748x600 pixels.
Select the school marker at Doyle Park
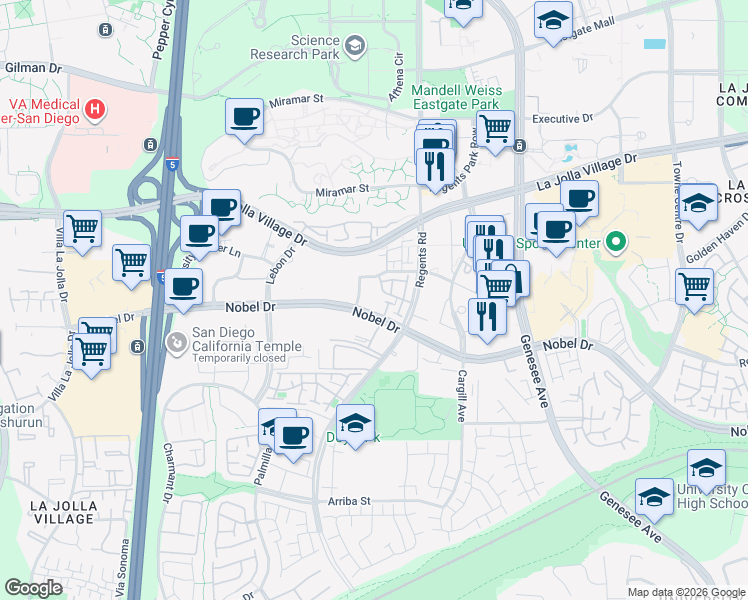(355, 424)
